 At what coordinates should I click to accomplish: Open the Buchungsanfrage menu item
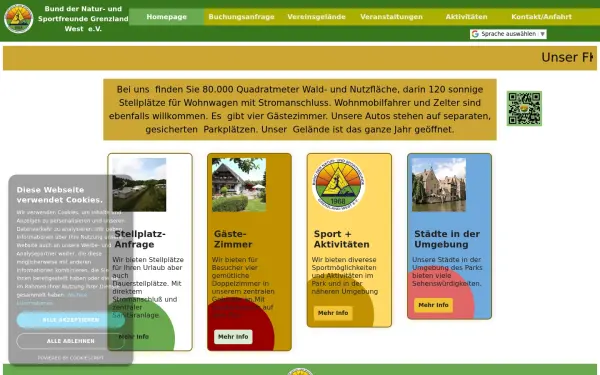241,17
